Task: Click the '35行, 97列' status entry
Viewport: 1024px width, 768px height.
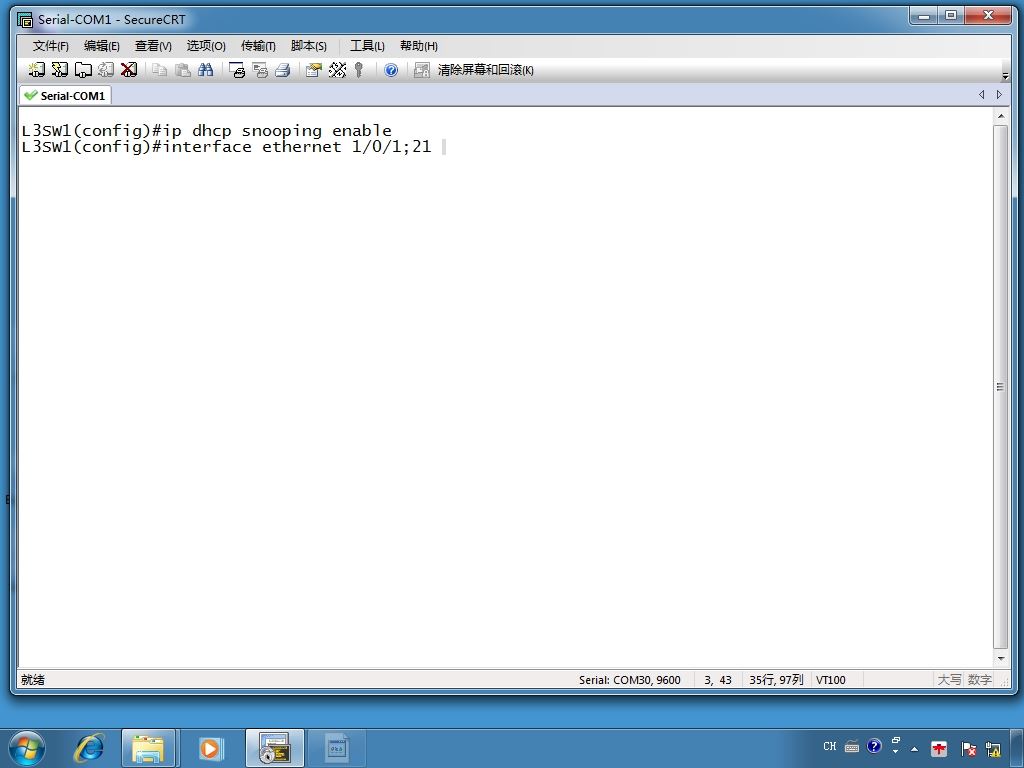Action: [x=776, y=680]
